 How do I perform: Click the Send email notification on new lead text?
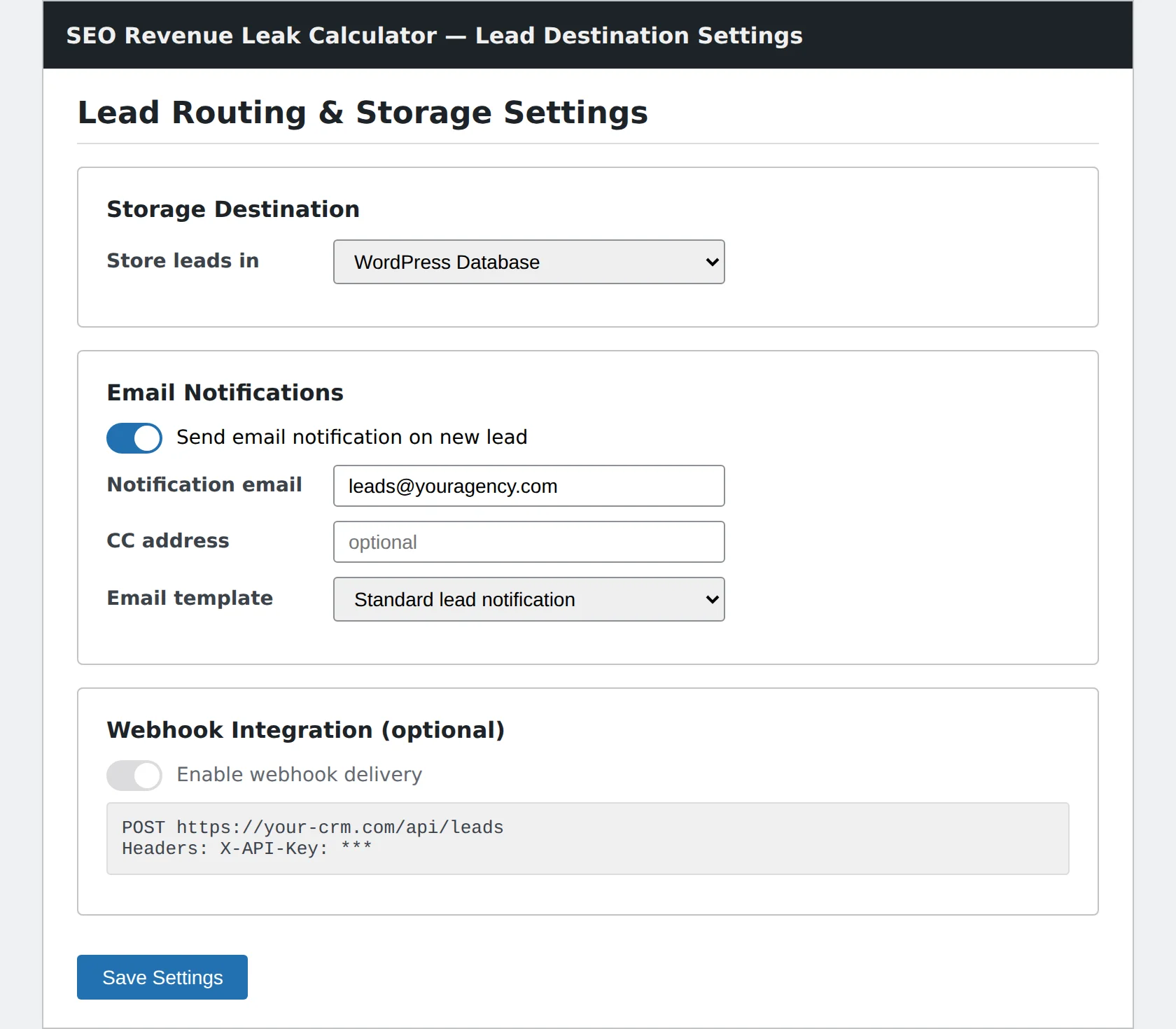351,437
